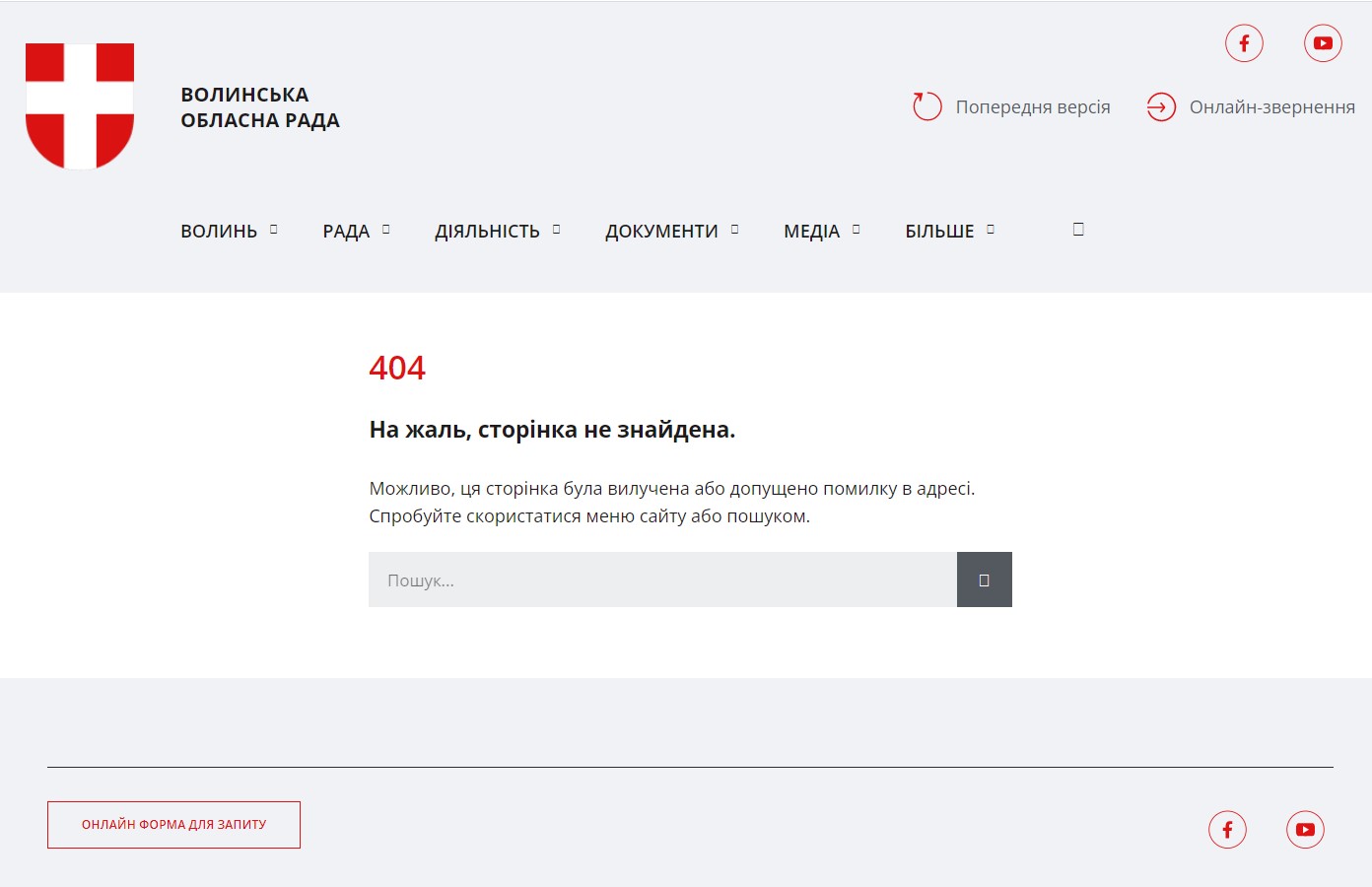Click the Facebook icon in the footer
Screen dimensions: 1372x887
1227,830
